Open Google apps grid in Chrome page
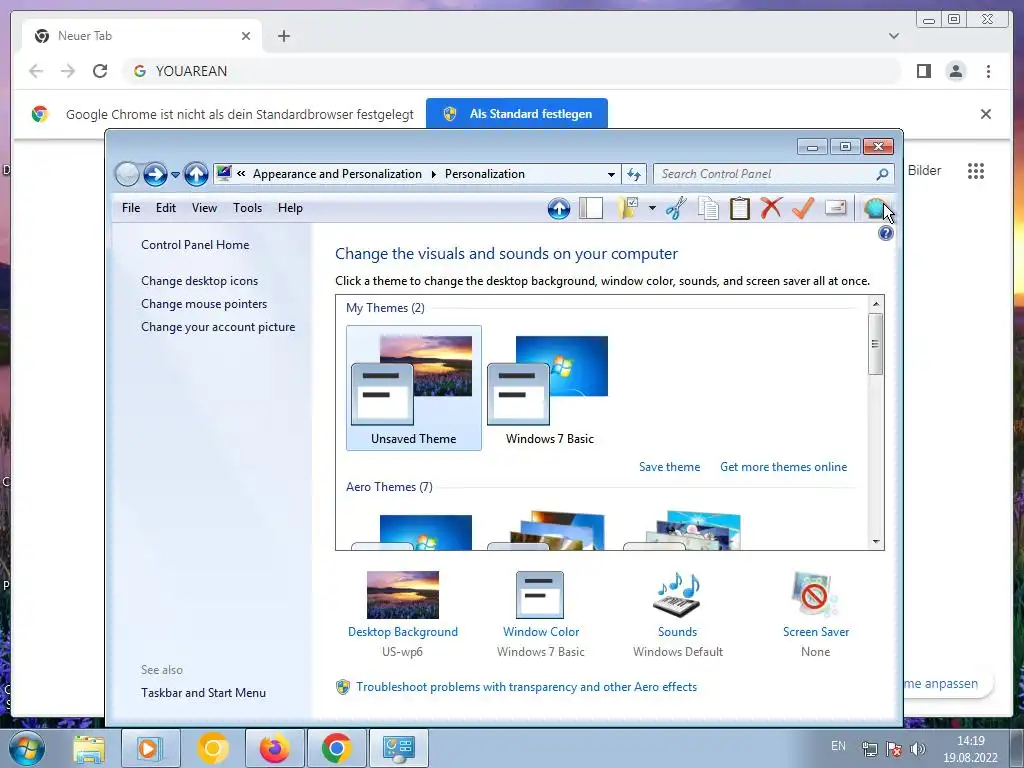 pyautogui.click(x=976, y=171)
